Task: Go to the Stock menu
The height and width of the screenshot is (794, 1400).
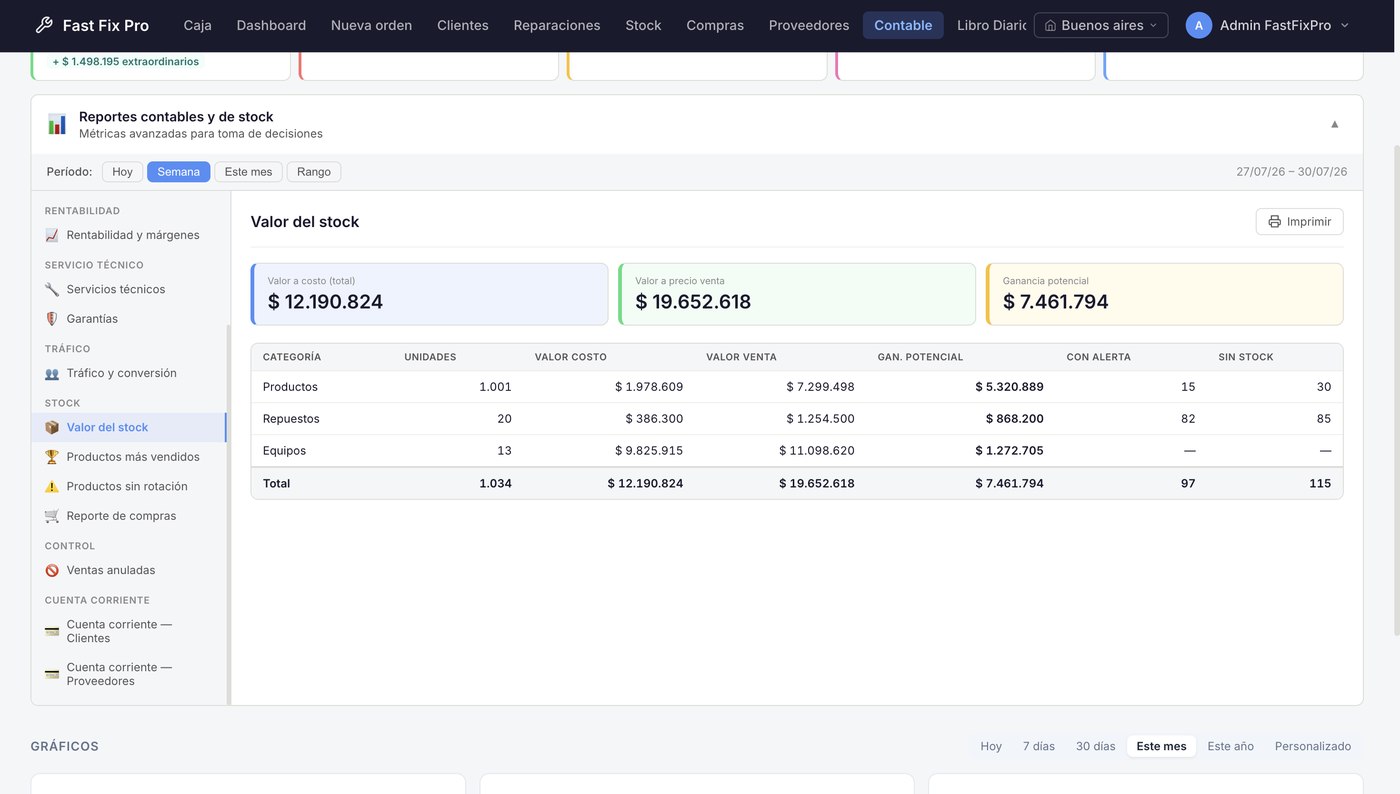Action: coord(643,25)
